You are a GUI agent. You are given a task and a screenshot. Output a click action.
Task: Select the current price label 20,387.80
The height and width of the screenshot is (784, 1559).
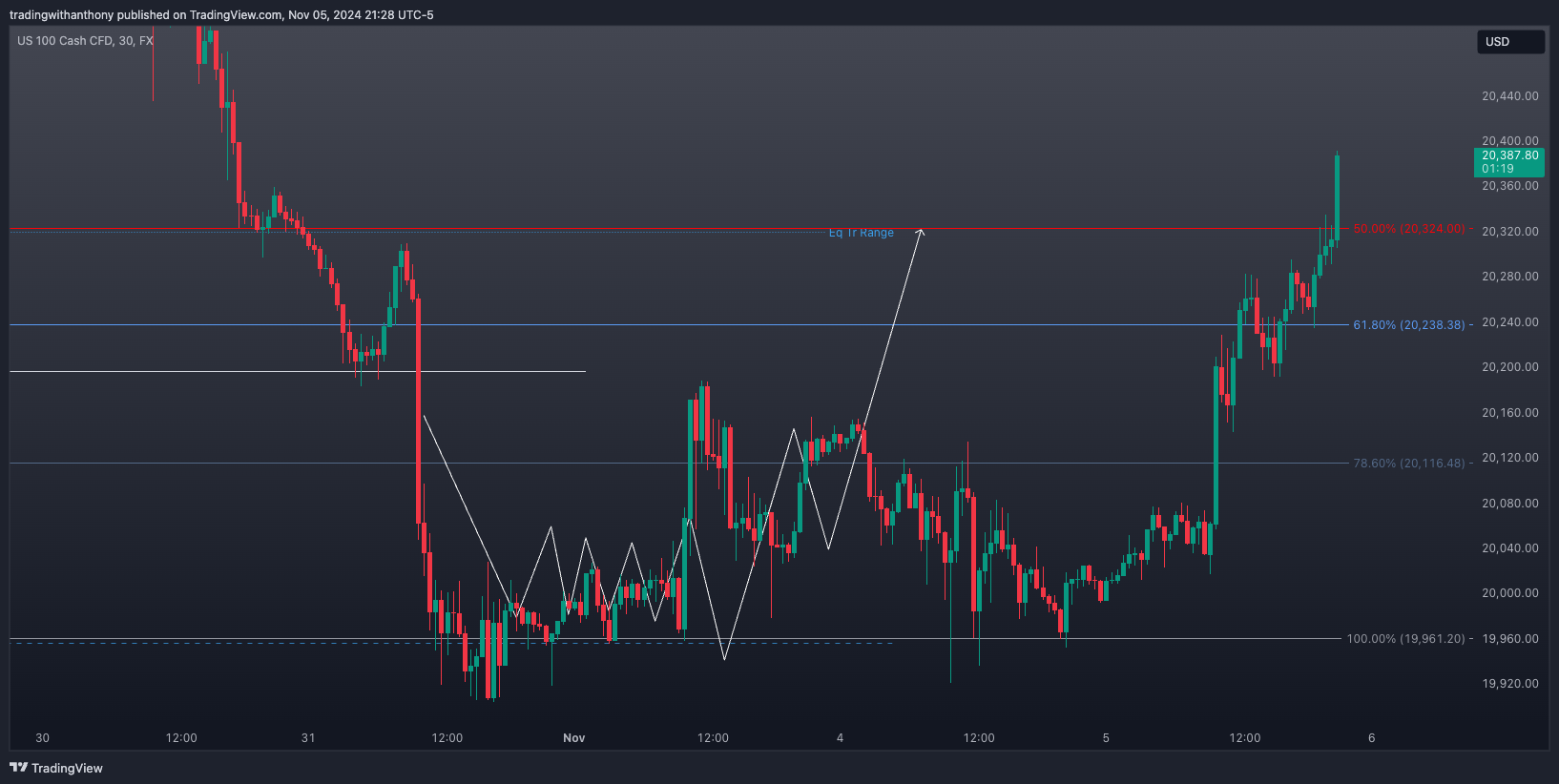coord(1510,155)
